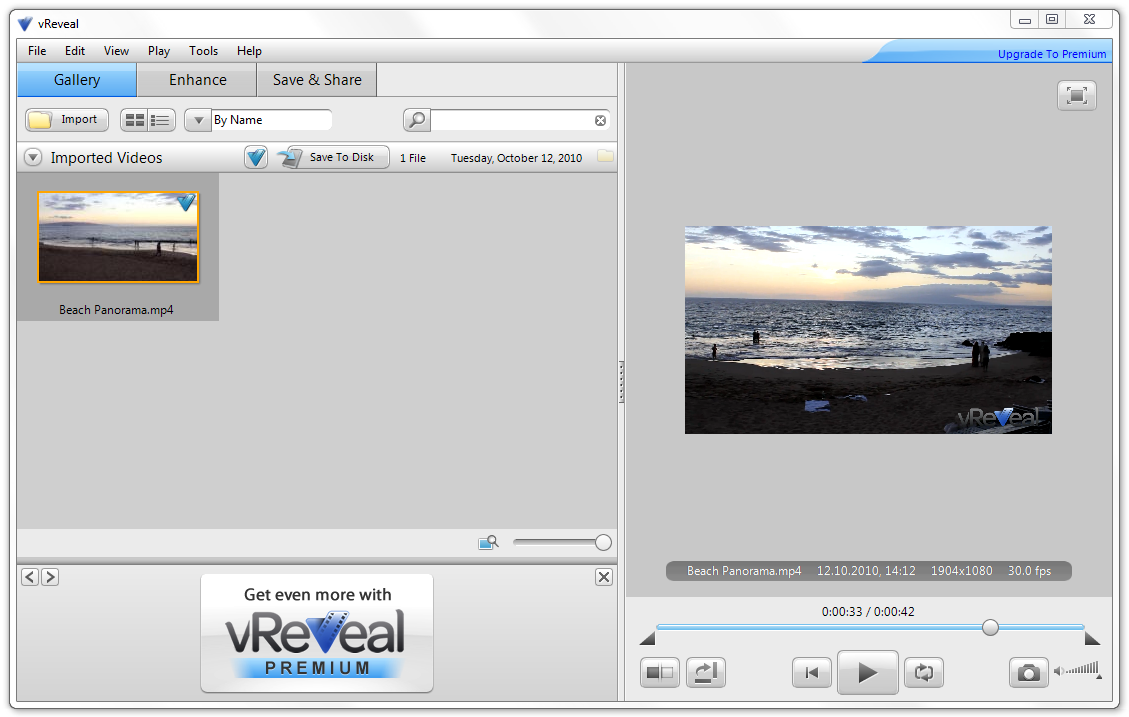Click the 1904x1080 resolution text
This screenshot has height=717, width=1129.
(961, 571)
